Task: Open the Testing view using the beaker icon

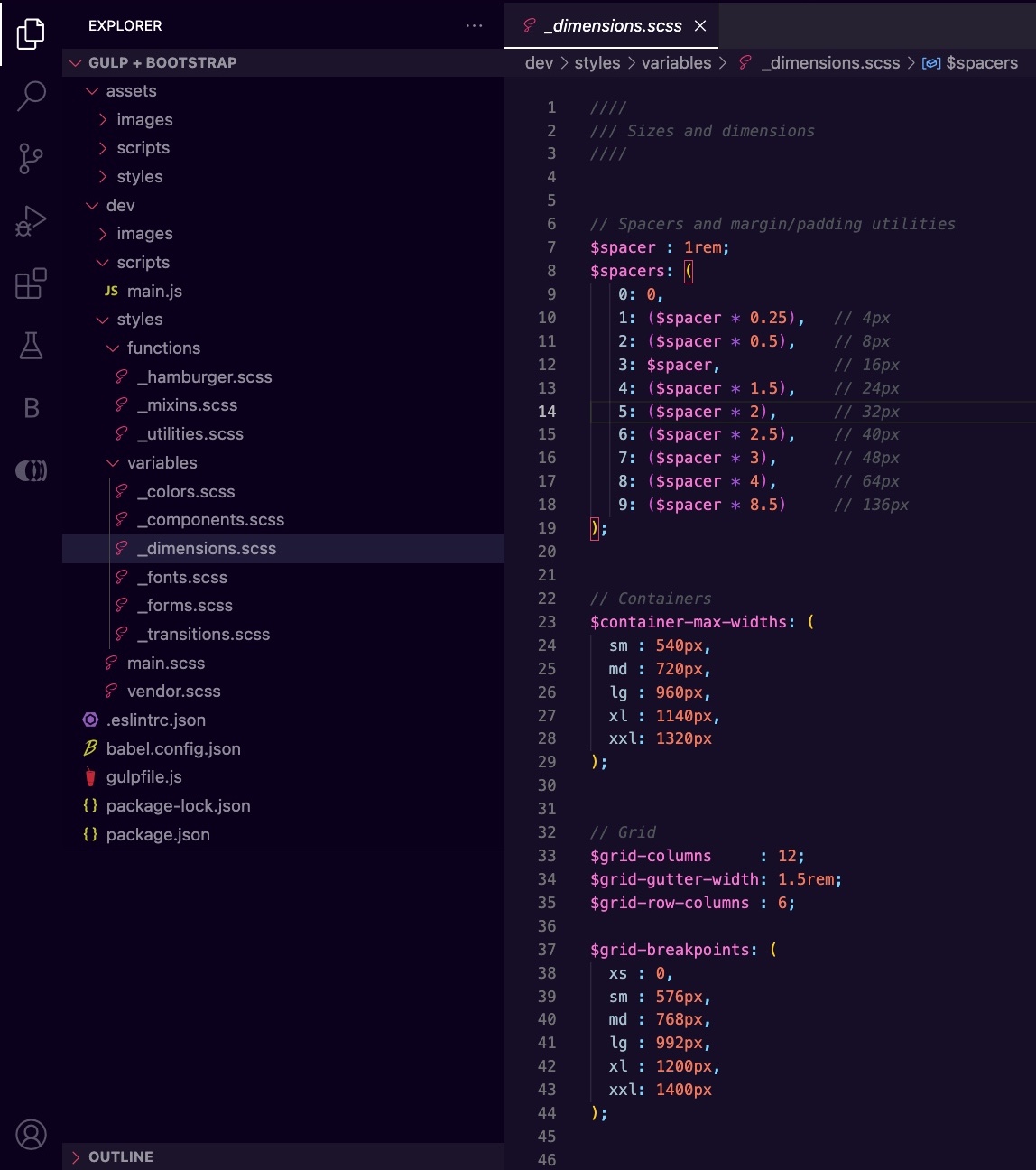Action: [x=31, y=347]
